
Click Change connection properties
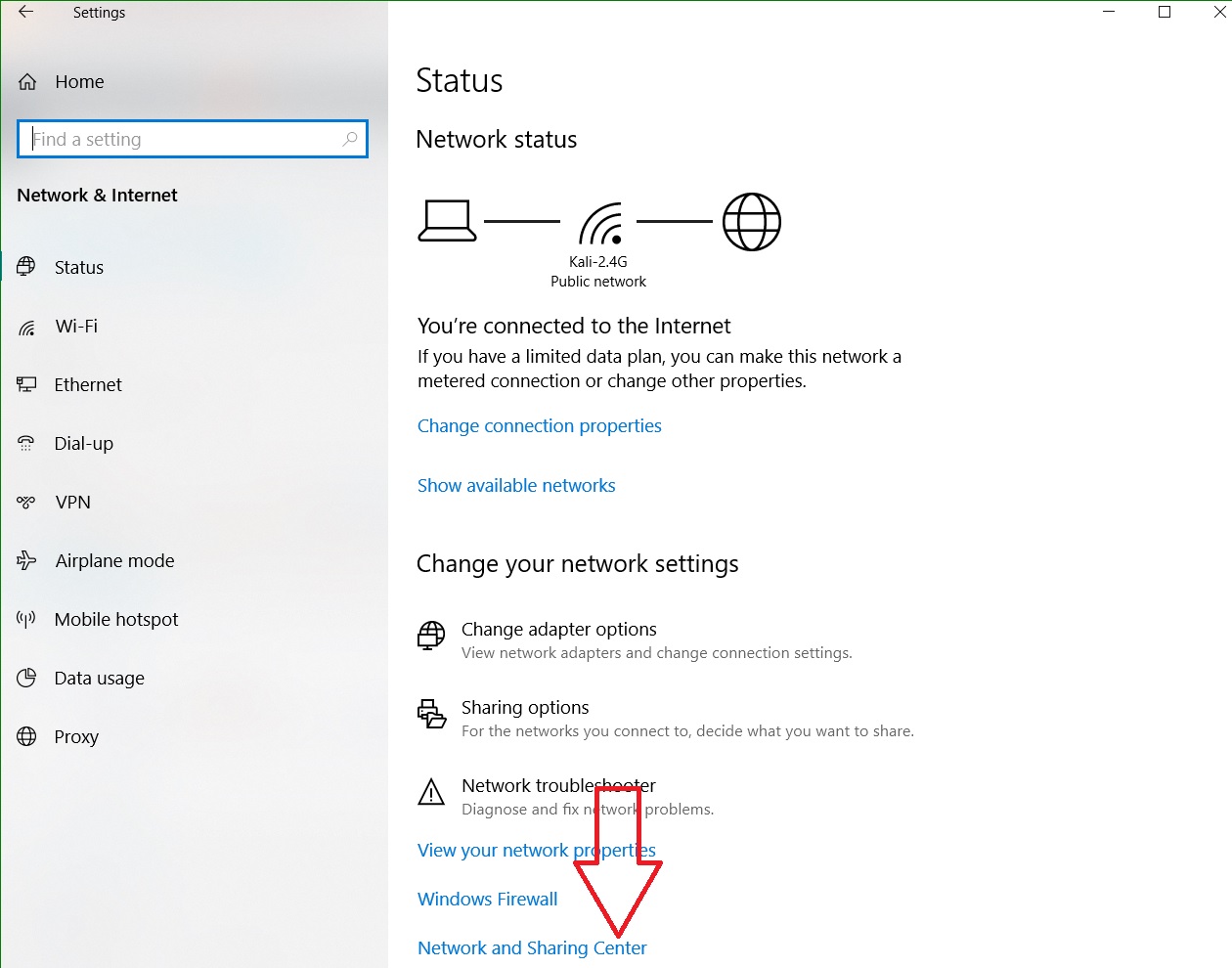(x=539, y=425)
